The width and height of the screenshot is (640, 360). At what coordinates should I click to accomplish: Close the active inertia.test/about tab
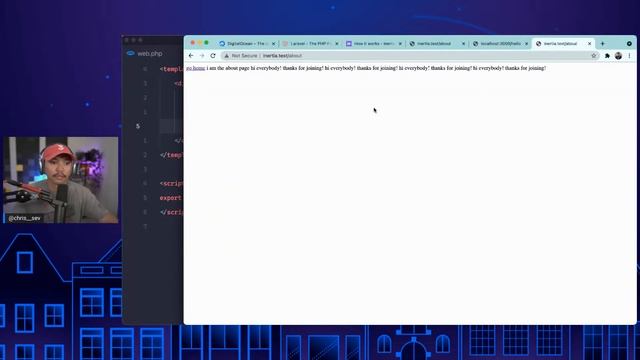(x=589, y=43)
